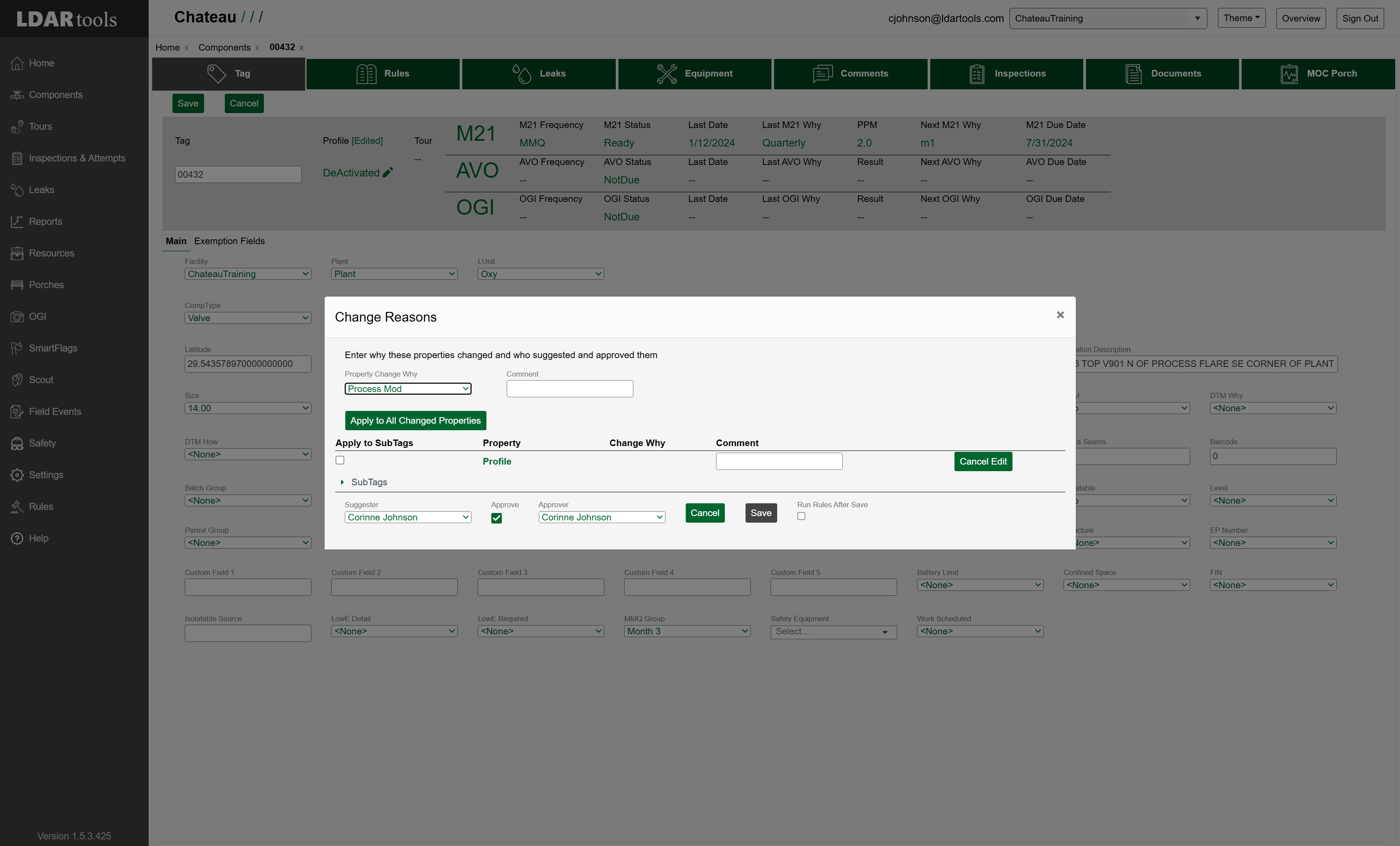Uncheck the Approve checkbox
Viewport: 1400px width, 846px height.
[x=497, y=518]
